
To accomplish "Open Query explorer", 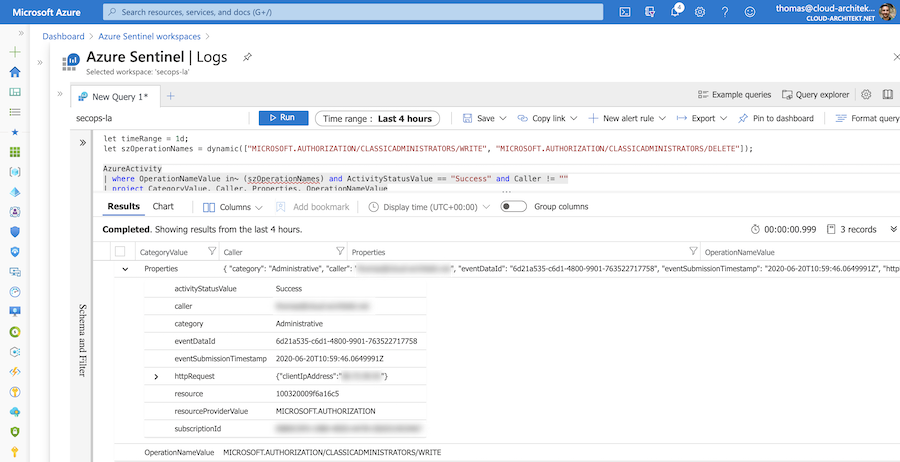I will (815, 95).
